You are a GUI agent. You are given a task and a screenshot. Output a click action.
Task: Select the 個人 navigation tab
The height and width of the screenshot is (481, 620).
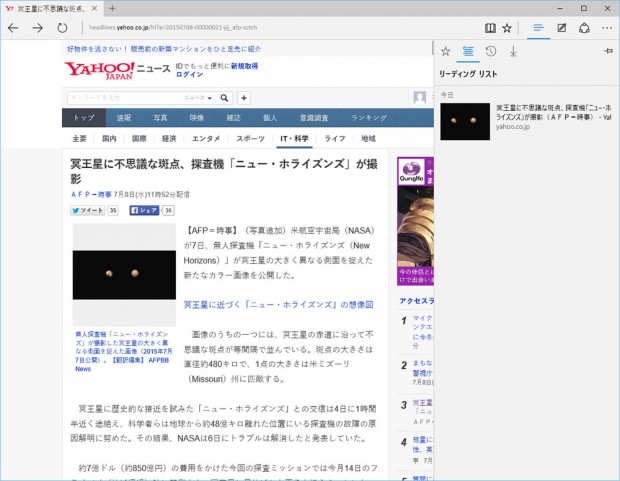270,118
